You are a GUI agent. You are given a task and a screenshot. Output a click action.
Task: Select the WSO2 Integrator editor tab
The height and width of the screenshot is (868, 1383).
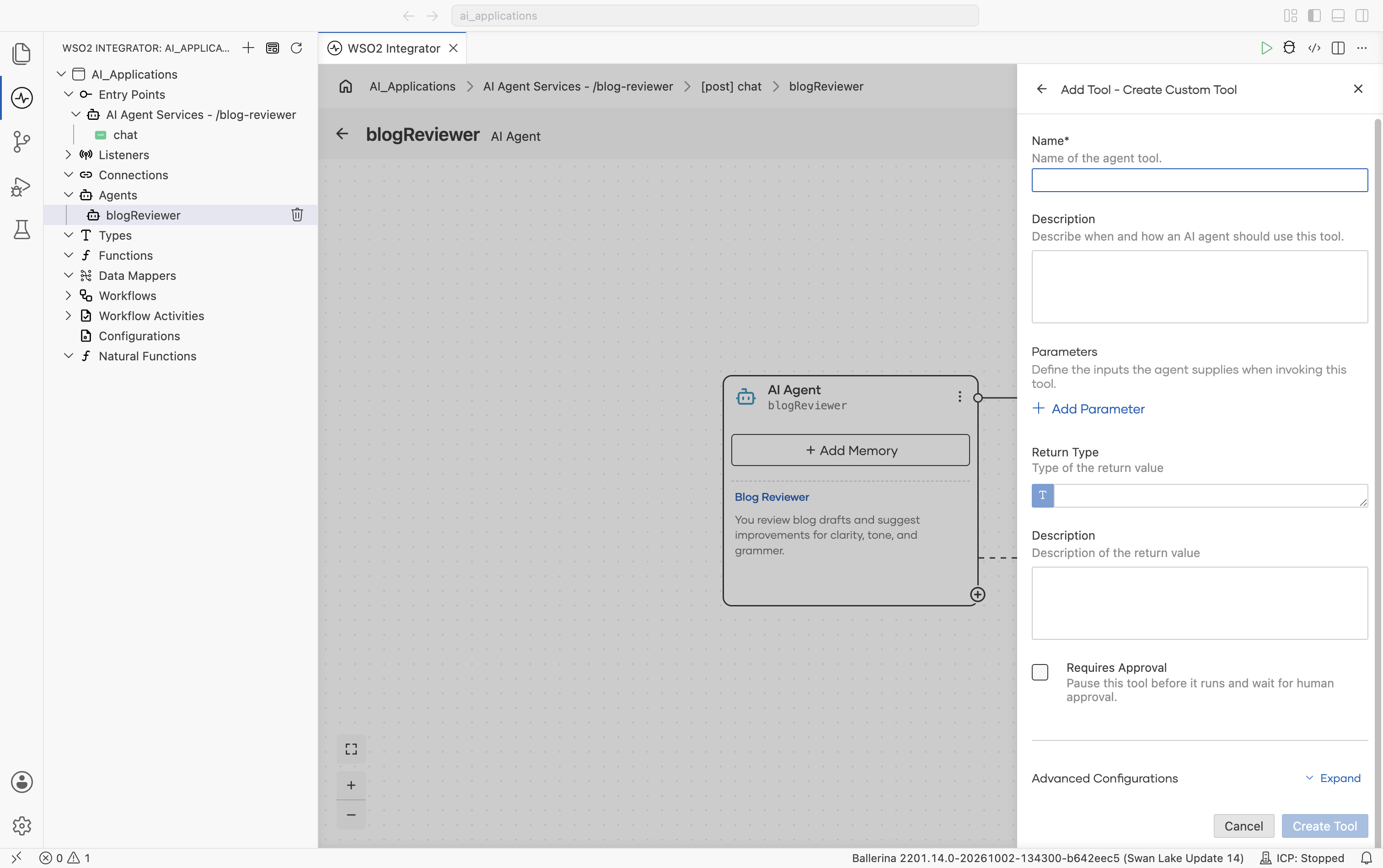tap(393, 48)
